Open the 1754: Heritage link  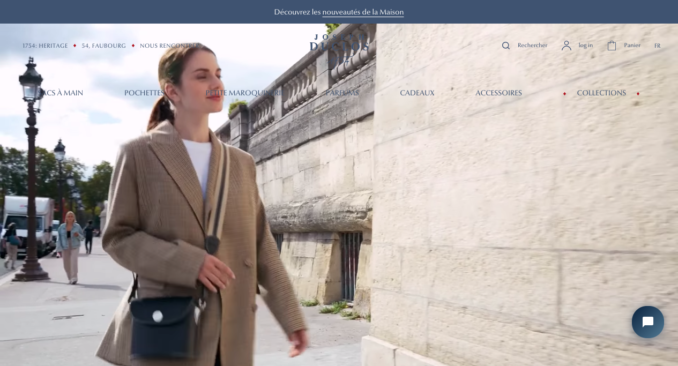click(x=45, y=45)
